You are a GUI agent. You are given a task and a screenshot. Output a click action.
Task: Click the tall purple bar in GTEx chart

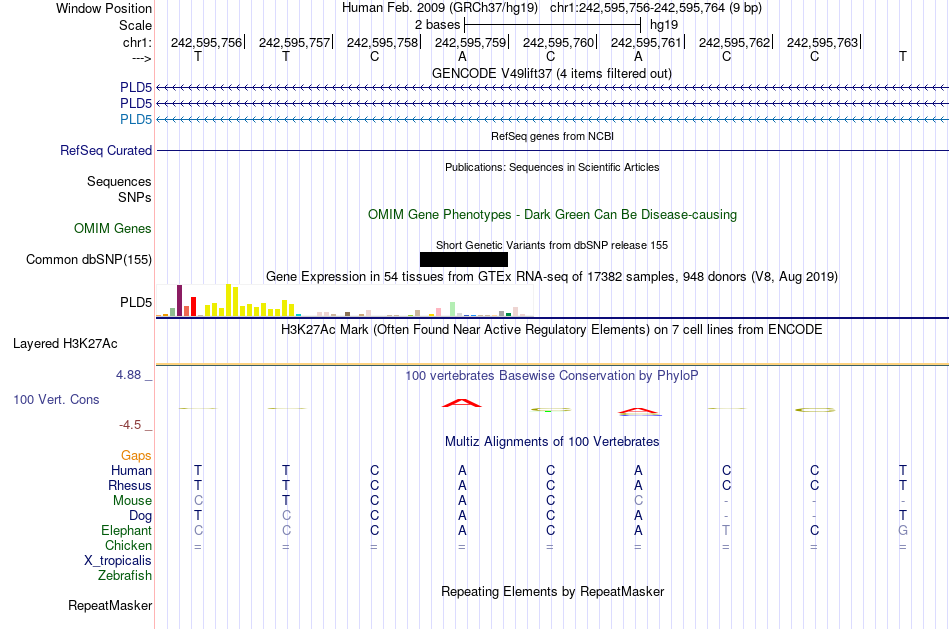179,301
